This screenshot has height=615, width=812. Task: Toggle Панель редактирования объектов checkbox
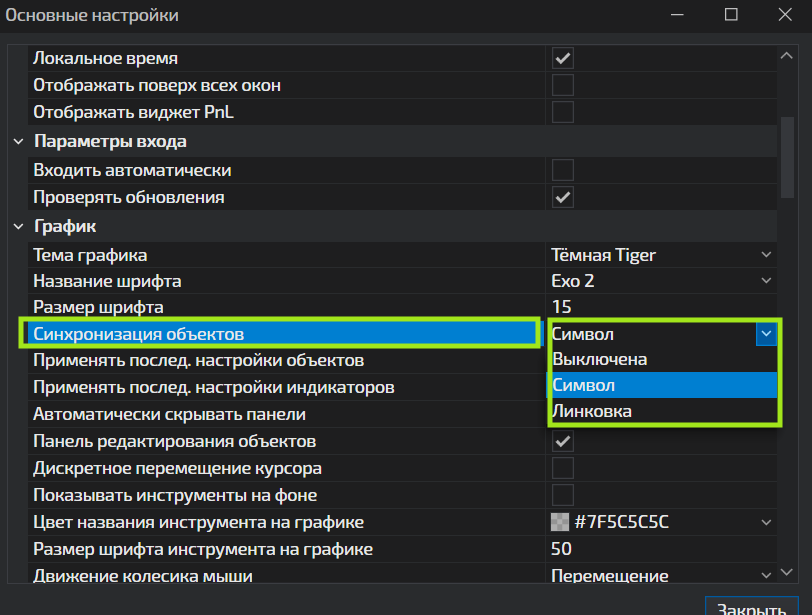pos(563,441)
